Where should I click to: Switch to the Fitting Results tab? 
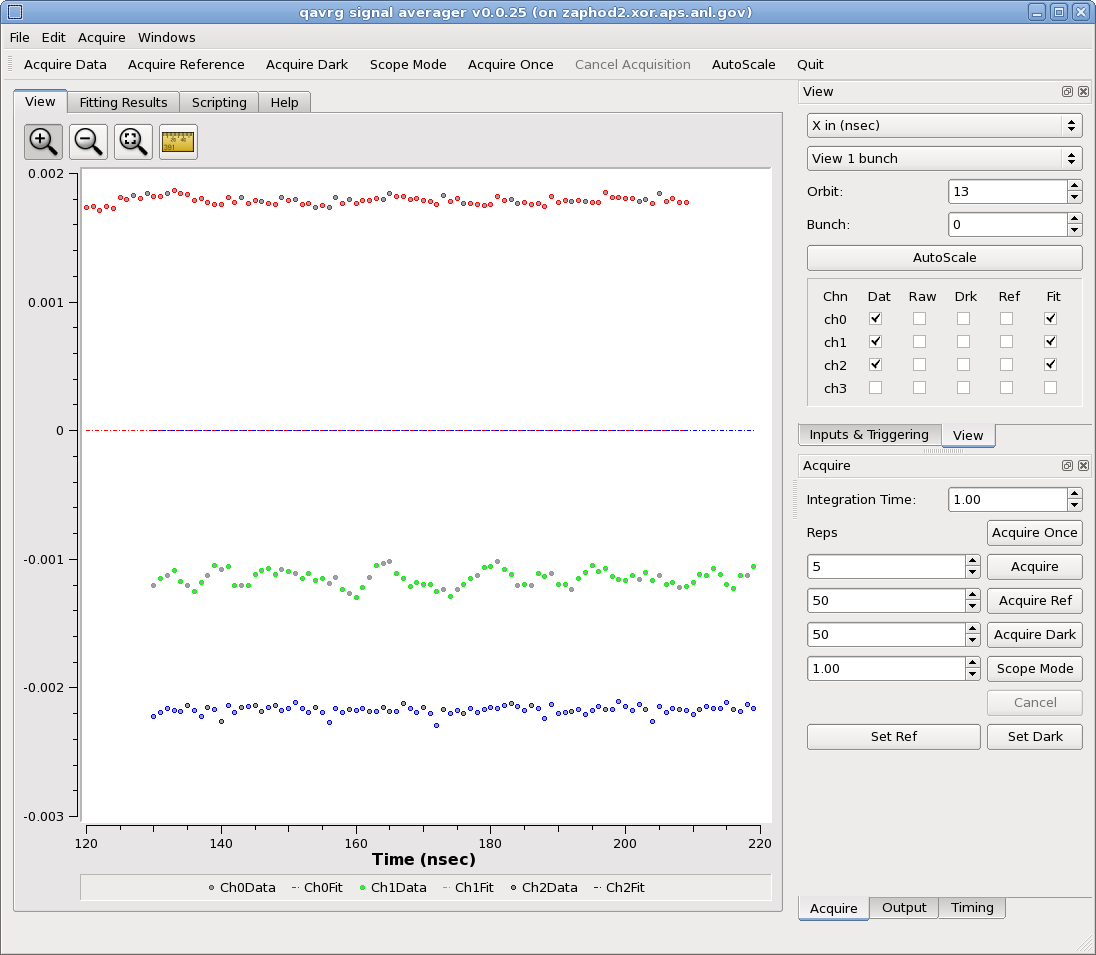coord(123,101)
